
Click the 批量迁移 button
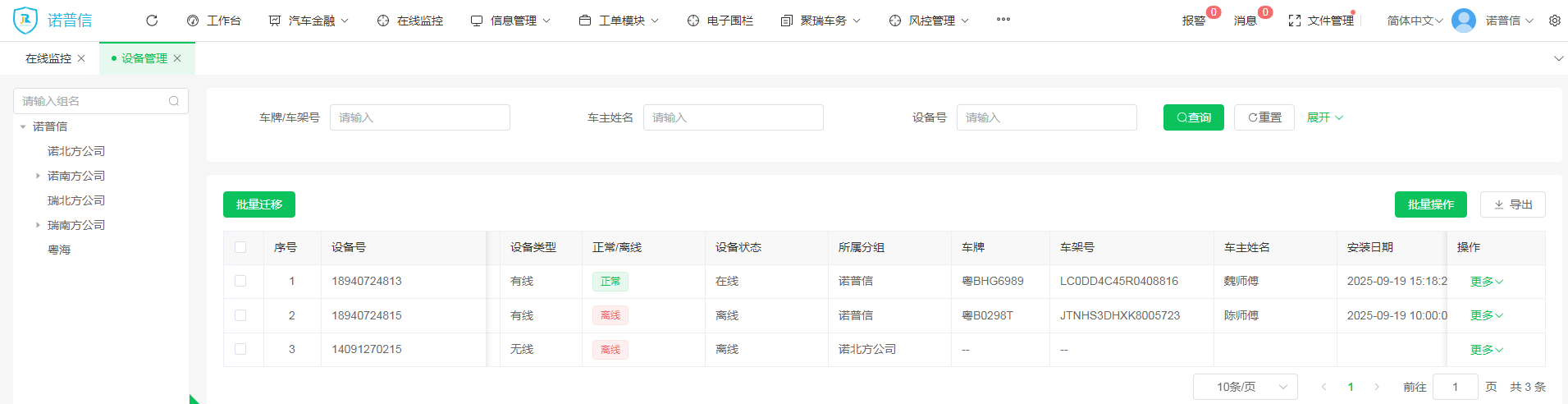click(x=259, y=204)
